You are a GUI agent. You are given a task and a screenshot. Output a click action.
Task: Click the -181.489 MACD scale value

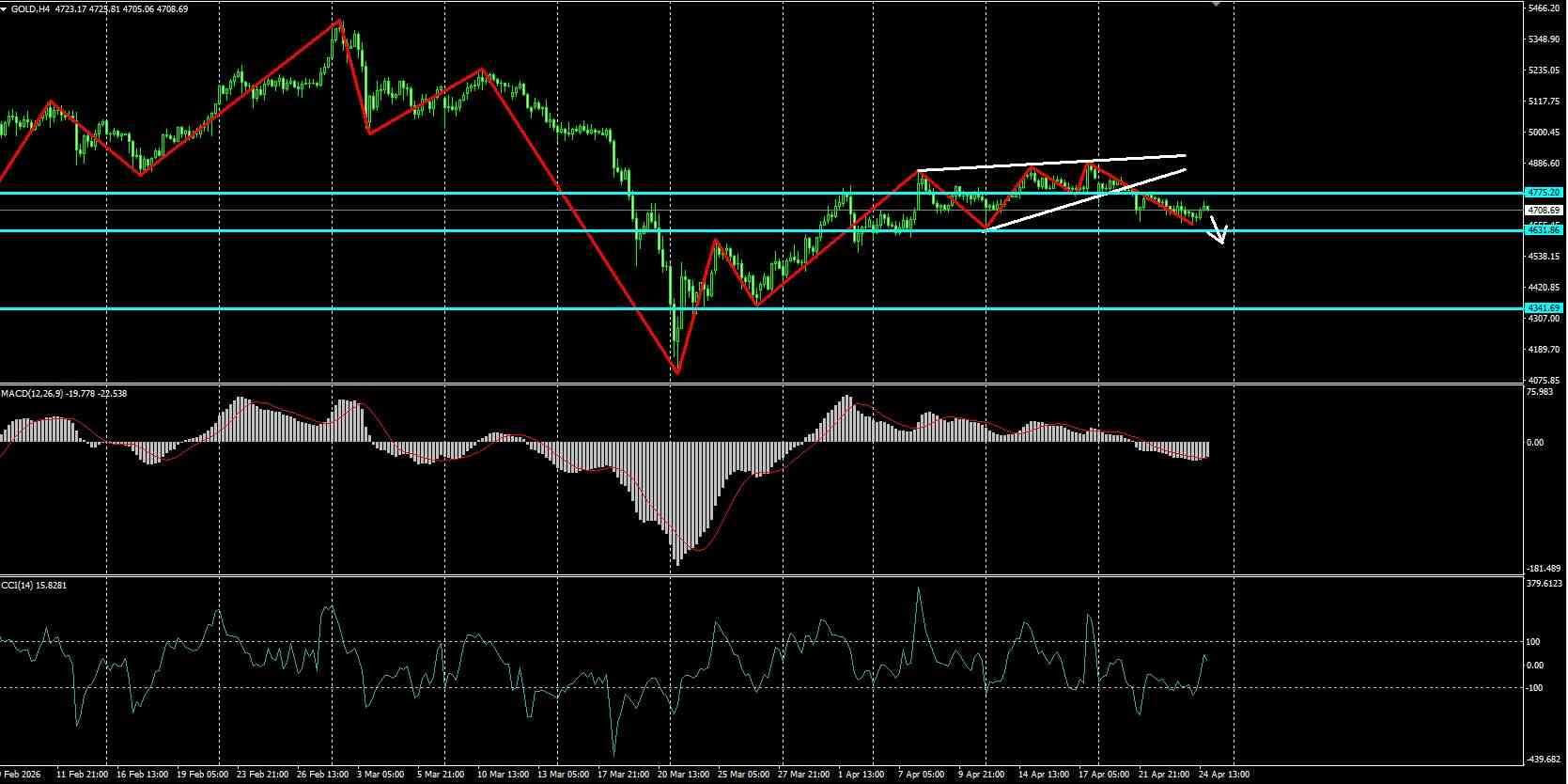[1545, 569]
